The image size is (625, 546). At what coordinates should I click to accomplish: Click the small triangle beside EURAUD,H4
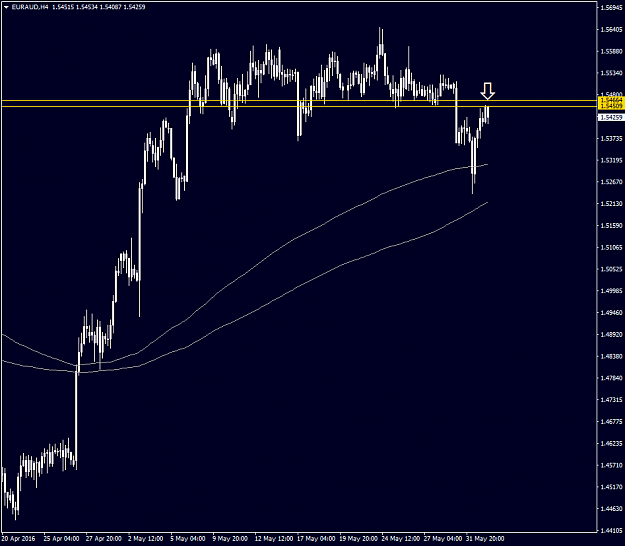click(6, 7)
